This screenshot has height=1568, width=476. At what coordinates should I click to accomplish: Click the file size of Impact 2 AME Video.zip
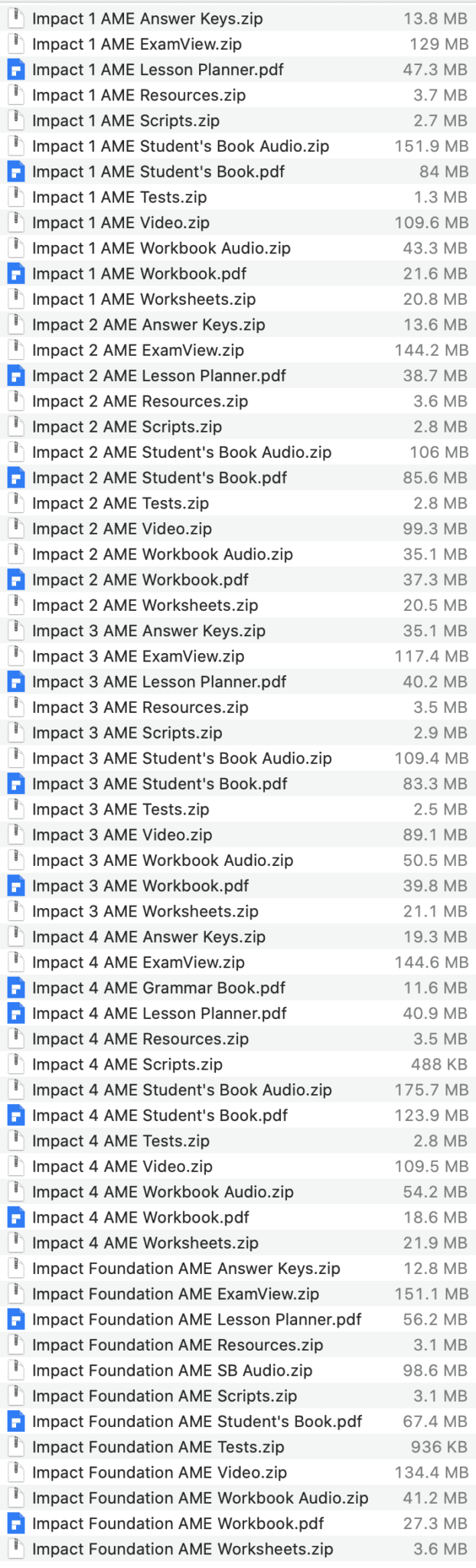tap(436, 528)
